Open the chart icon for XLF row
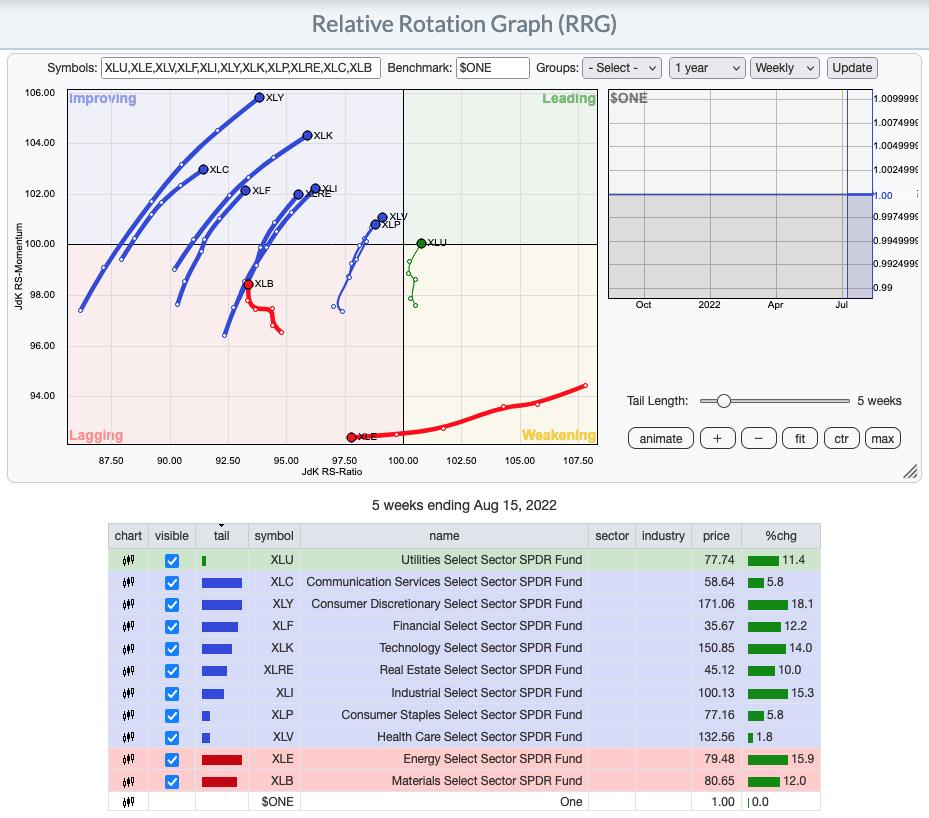Screen dimensions: 929x818 [x=128, y=626]
